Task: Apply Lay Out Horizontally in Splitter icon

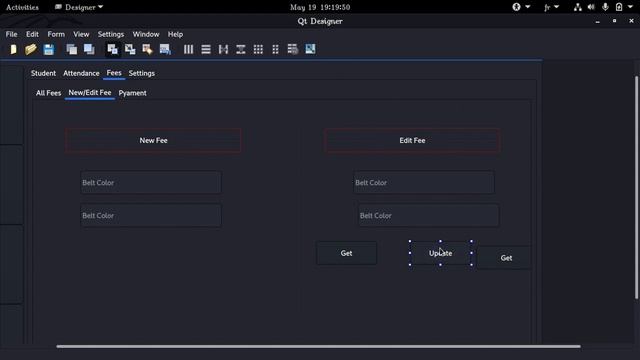Action: (223, 49)
